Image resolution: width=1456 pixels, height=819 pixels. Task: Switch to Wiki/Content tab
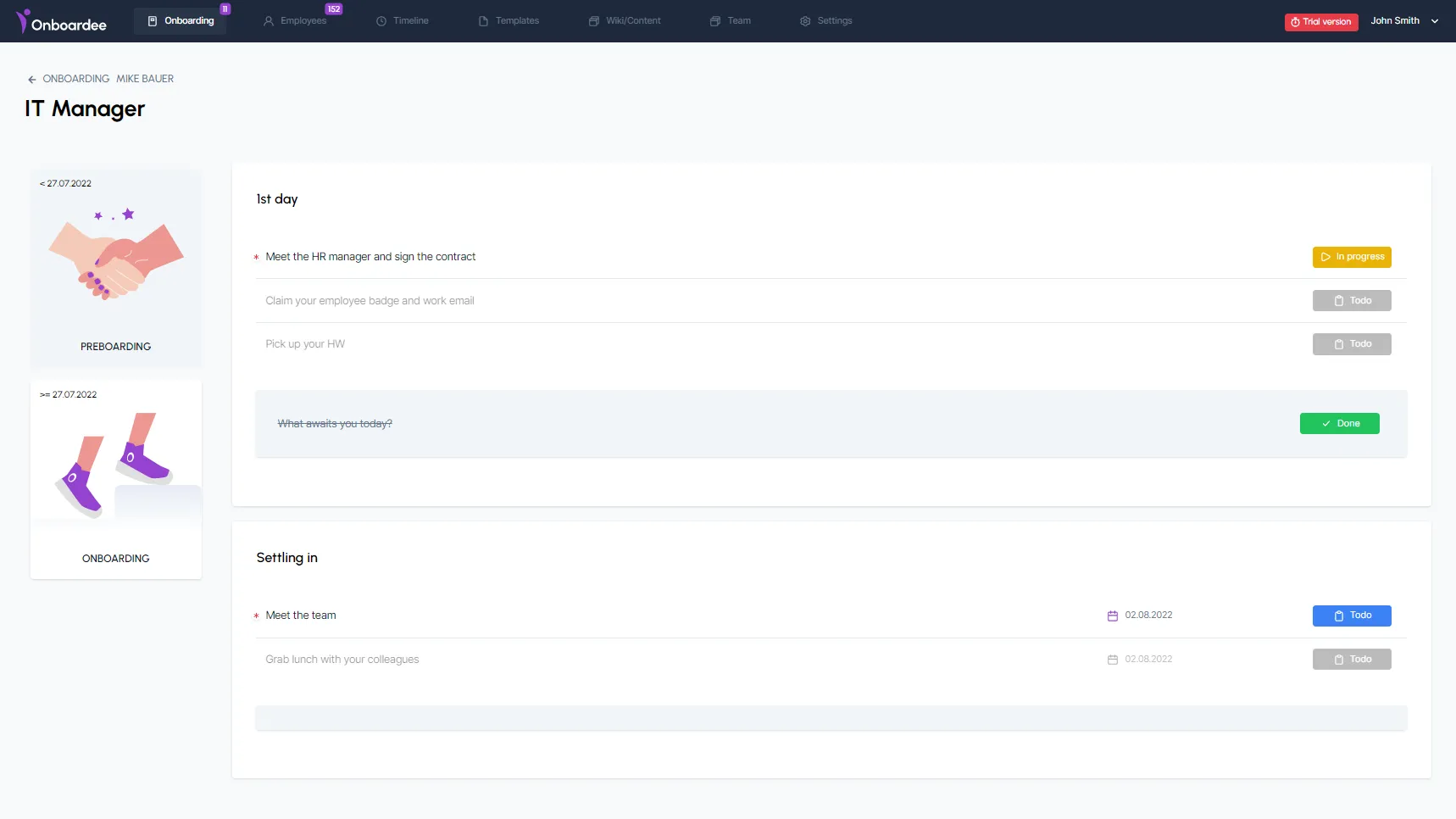[x=625, y=21]
